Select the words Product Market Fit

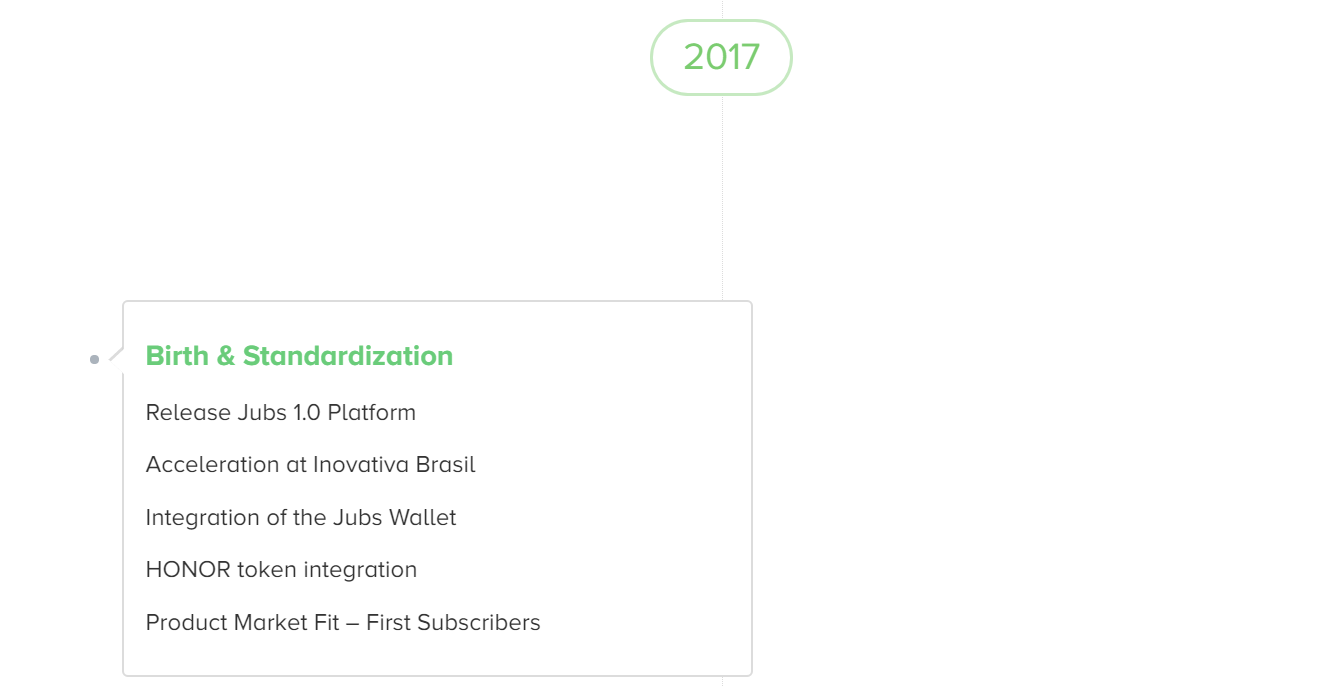point(242,622)
